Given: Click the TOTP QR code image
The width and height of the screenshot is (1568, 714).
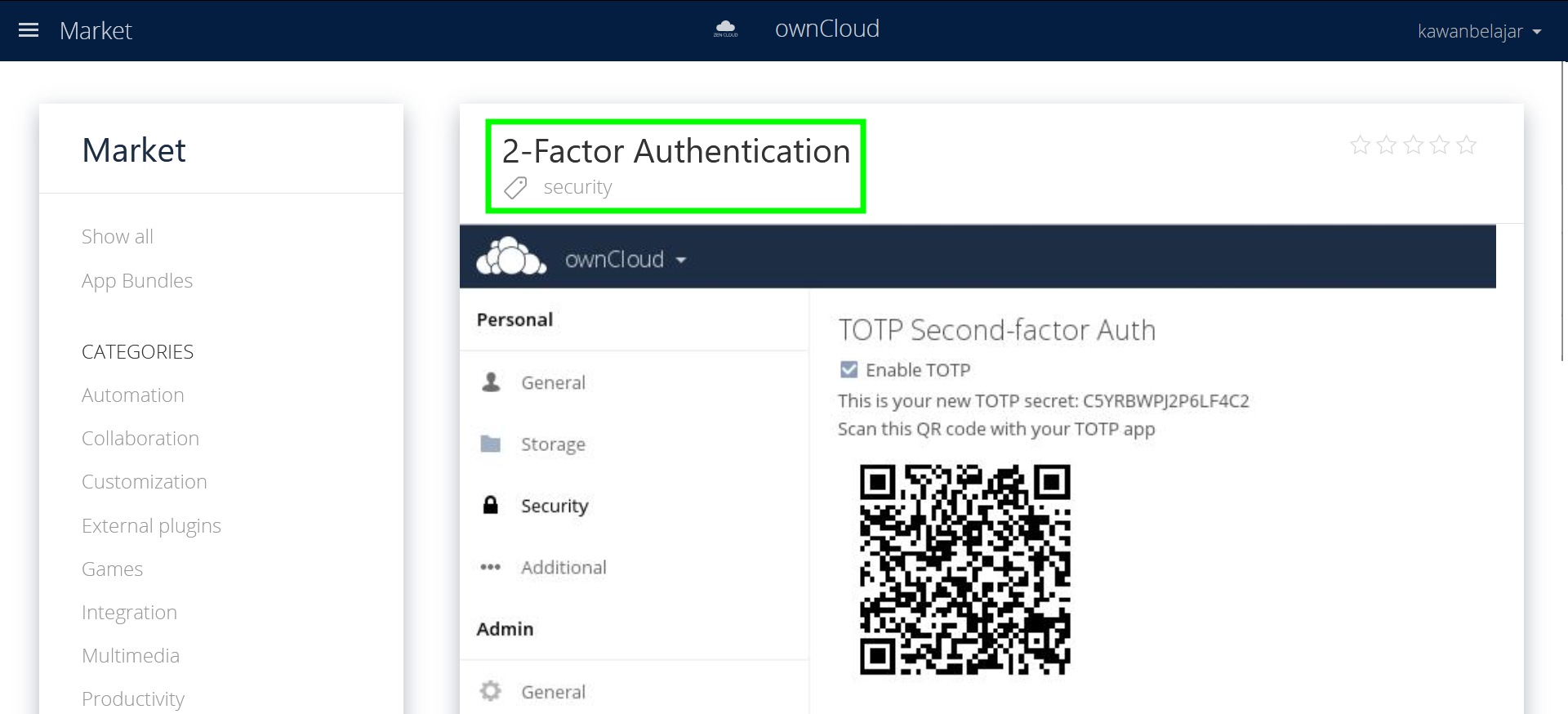Looking at the screenshot, I should 964,569.
